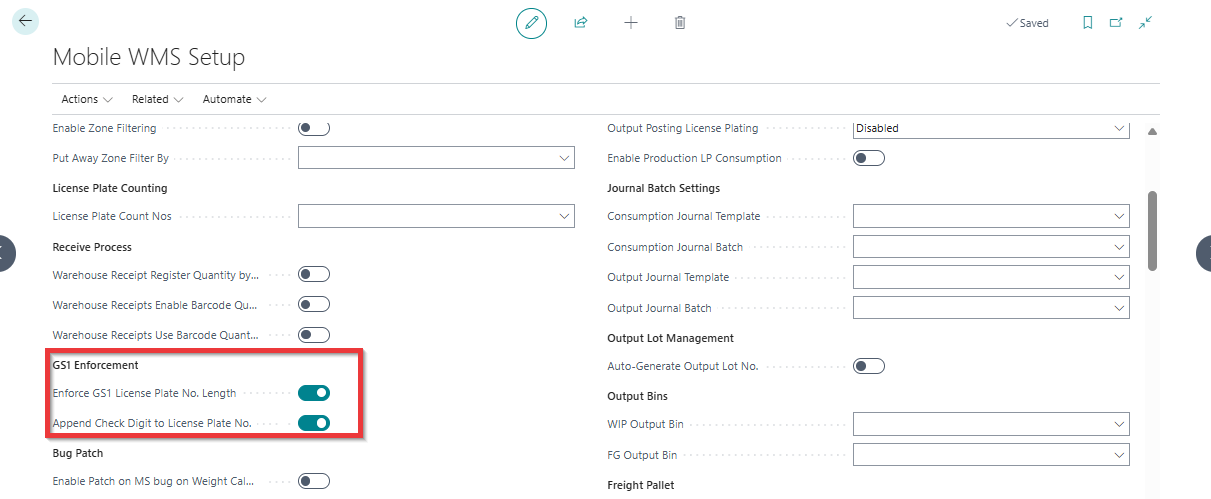Click the Enable Zone Filtering label
Screen dimensions: 1211x499
(104, 128)
